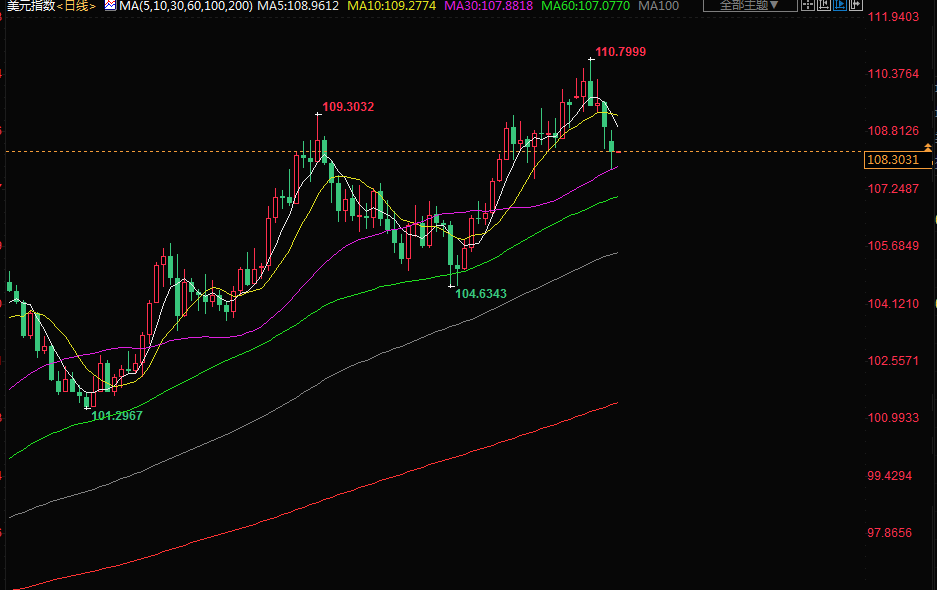Click the MA(5,10,30,60,100,200) parameters label
The height and width of the screenshot is (590, 937).
[186, 6]
